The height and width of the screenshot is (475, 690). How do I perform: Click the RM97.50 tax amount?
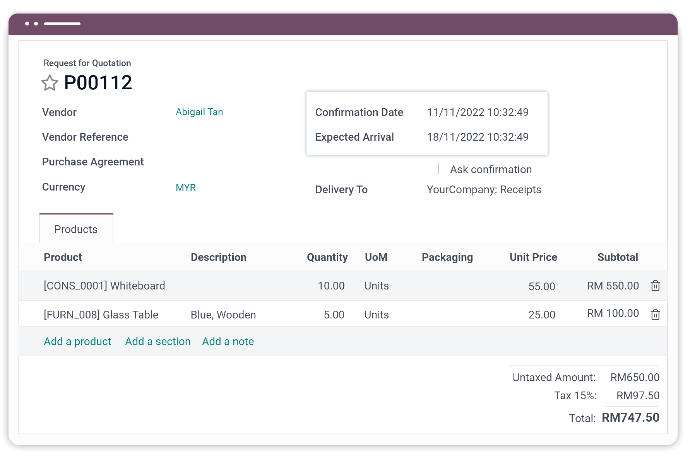click(x=638, y=395)
